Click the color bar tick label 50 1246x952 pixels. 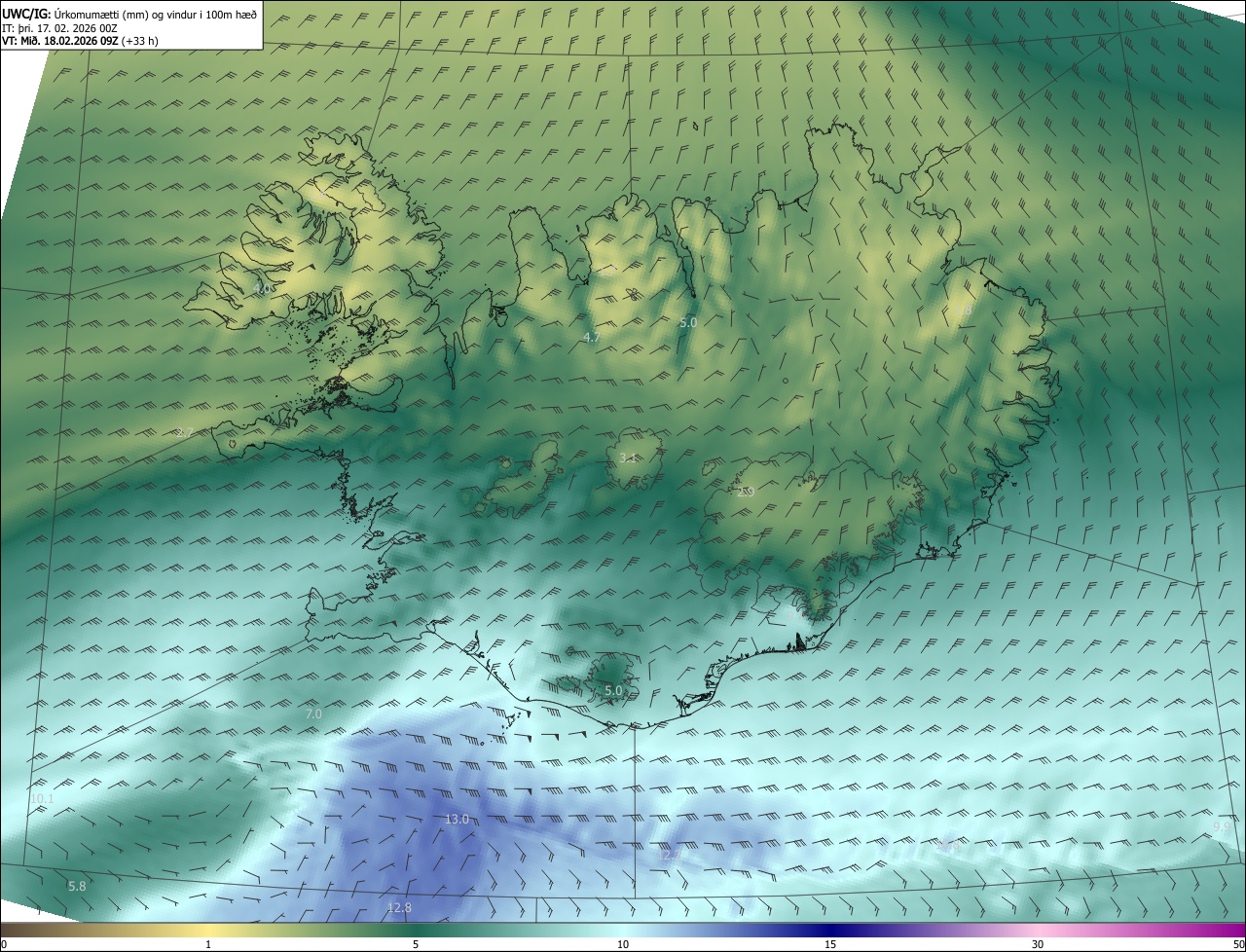point(1238,944)
